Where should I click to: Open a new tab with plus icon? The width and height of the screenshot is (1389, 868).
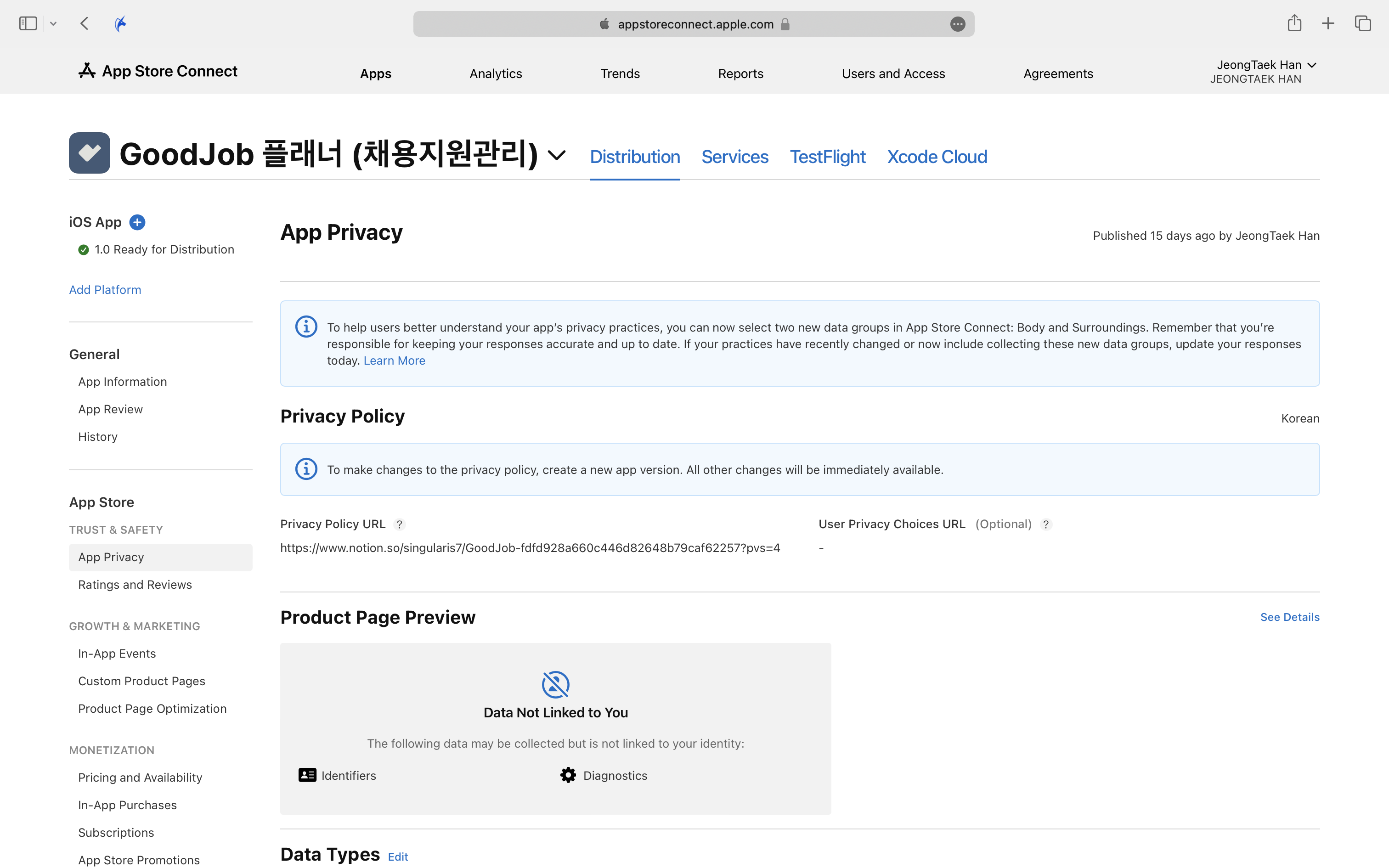(x=1327, y=23)
